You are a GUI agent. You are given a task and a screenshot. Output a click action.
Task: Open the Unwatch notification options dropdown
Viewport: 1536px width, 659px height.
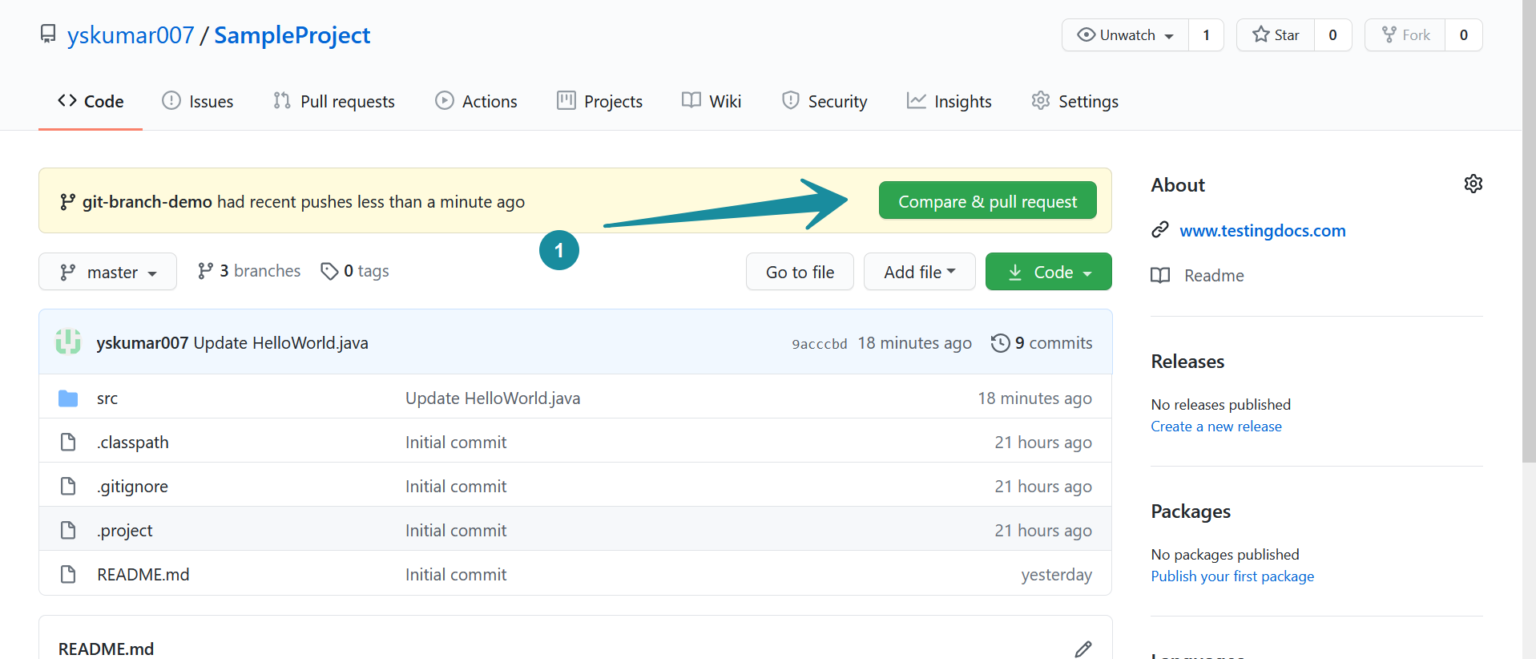[x=1124, y=34]
